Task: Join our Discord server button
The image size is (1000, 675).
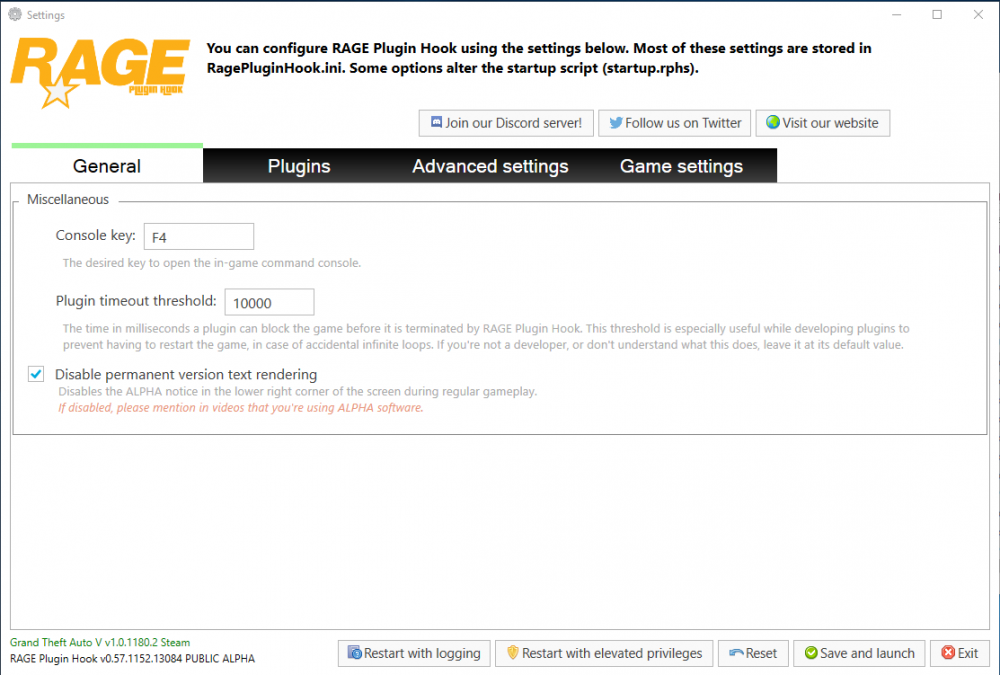Action: point(506,123)
